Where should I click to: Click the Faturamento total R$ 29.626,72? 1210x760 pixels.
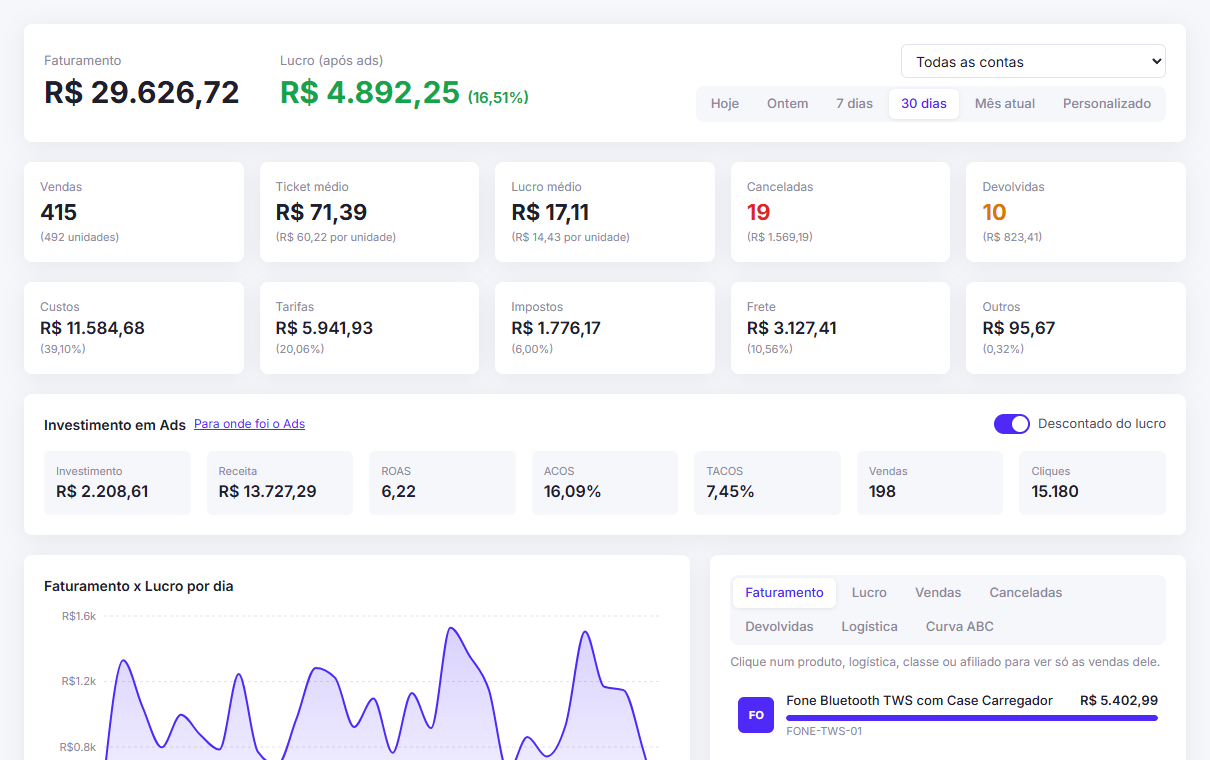pos(142,93)
